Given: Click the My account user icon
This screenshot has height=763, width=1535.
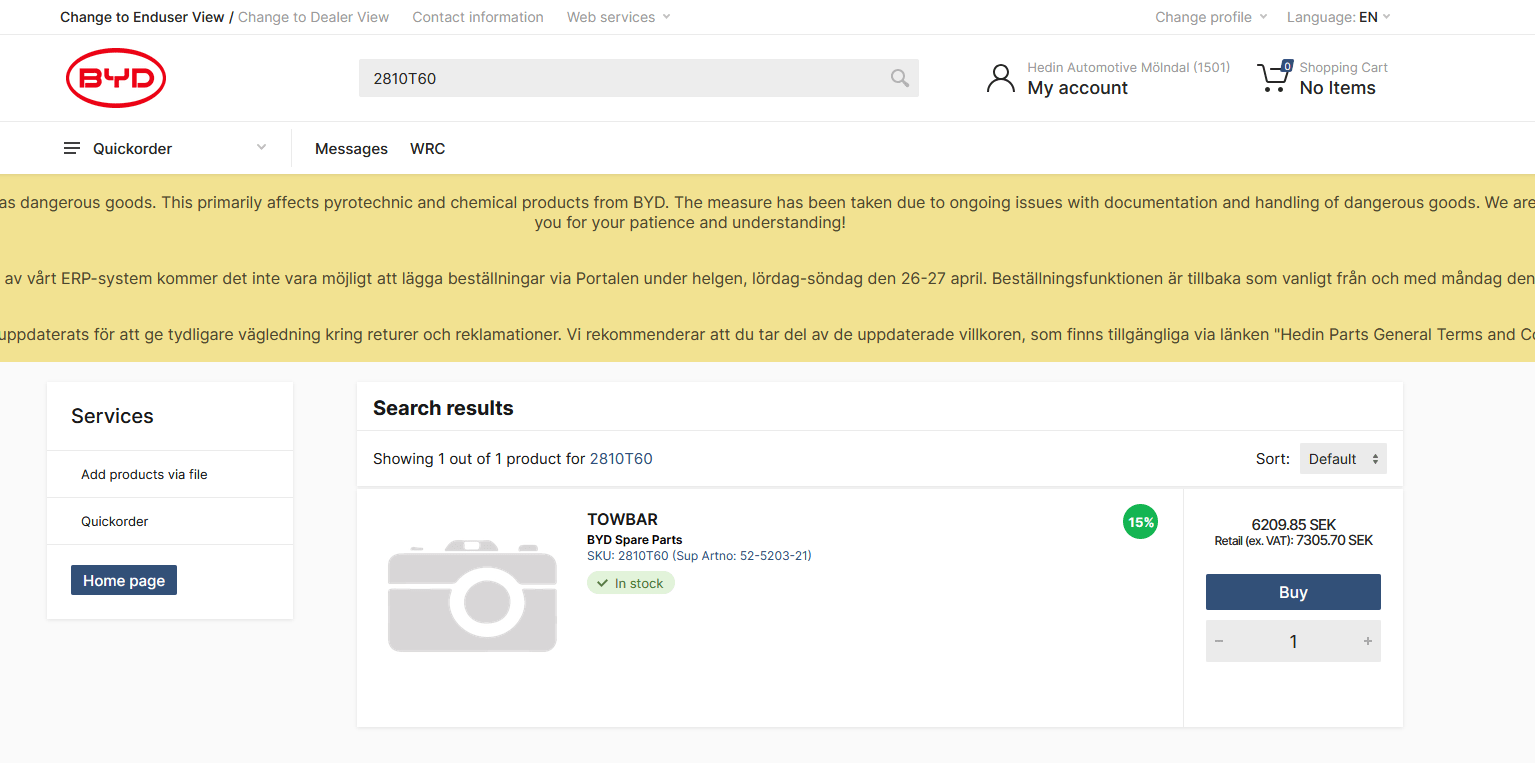Looking at the screenshot, I should tap(1000, 78).
